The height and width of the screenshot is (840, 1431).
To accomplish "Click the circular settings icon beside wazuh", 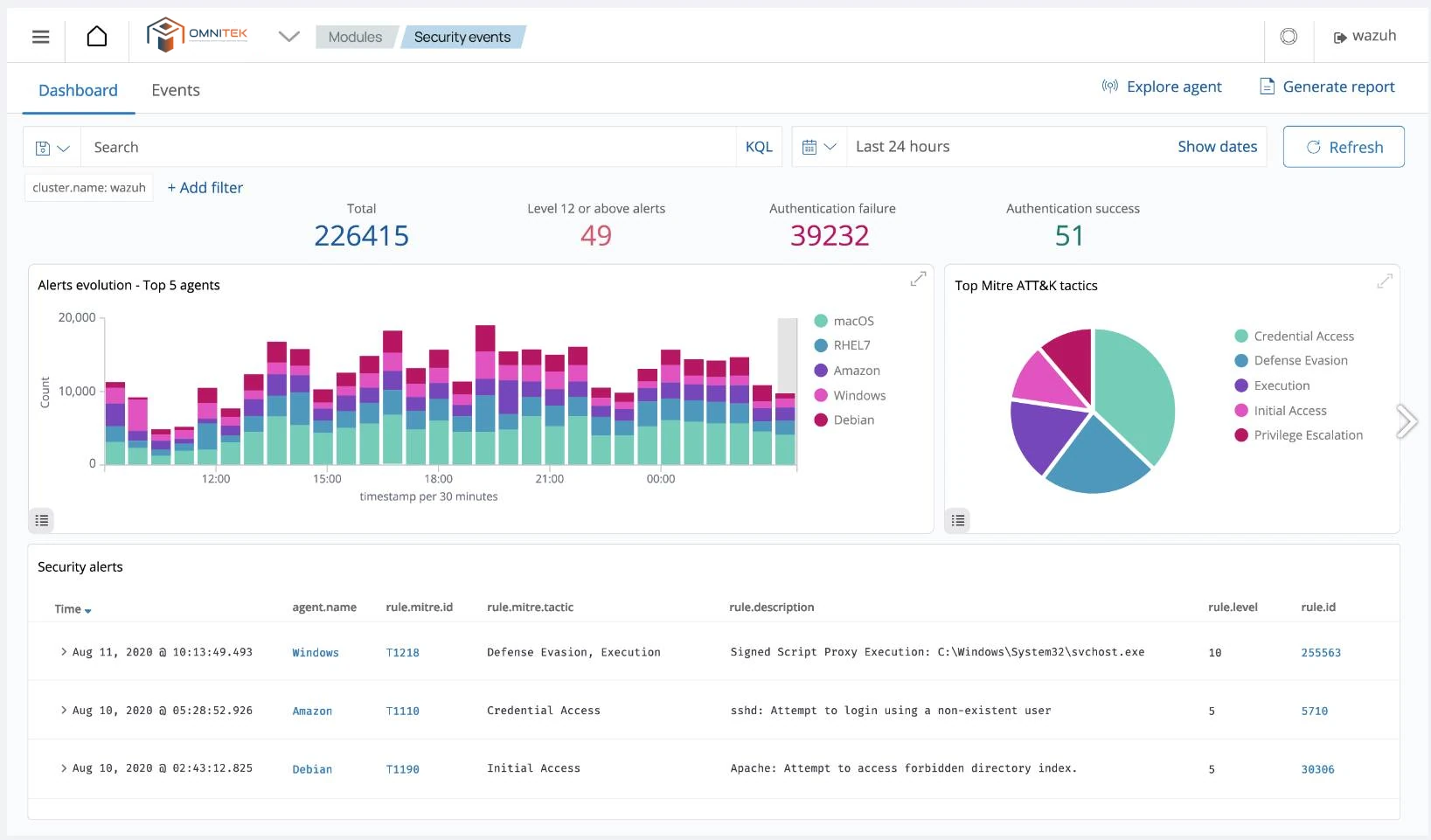I will (x=1289, y=37).
